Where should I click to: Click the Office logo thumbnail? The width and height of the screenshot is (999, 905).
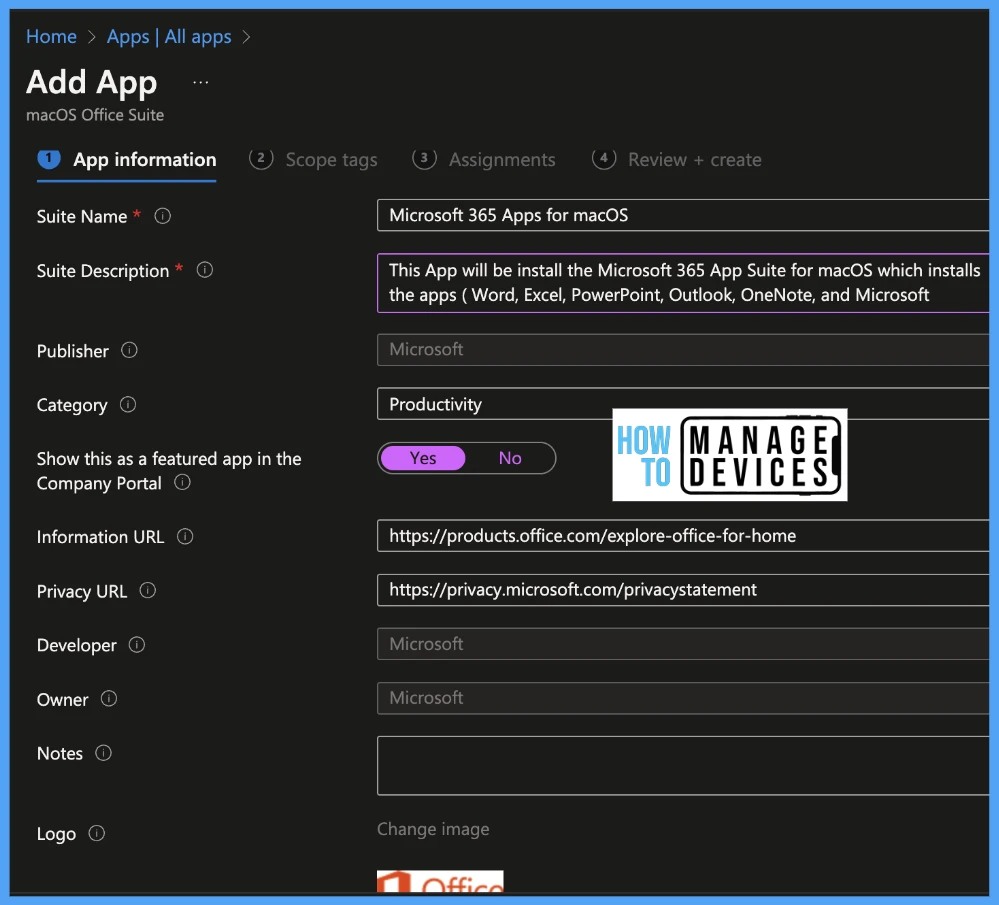click(440, 881)
